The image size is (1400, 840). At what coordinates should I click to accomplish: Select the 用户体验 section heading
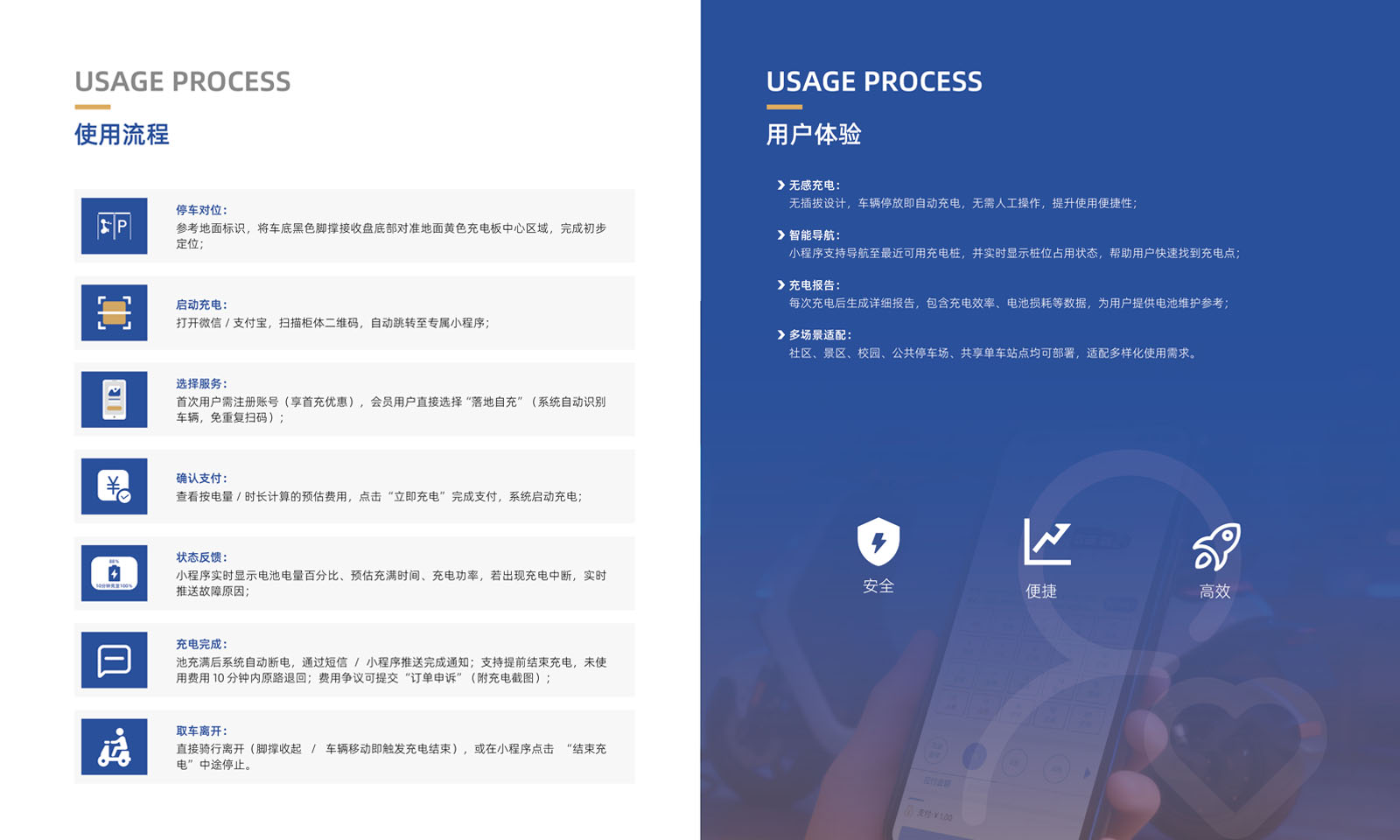coord(814,135)
